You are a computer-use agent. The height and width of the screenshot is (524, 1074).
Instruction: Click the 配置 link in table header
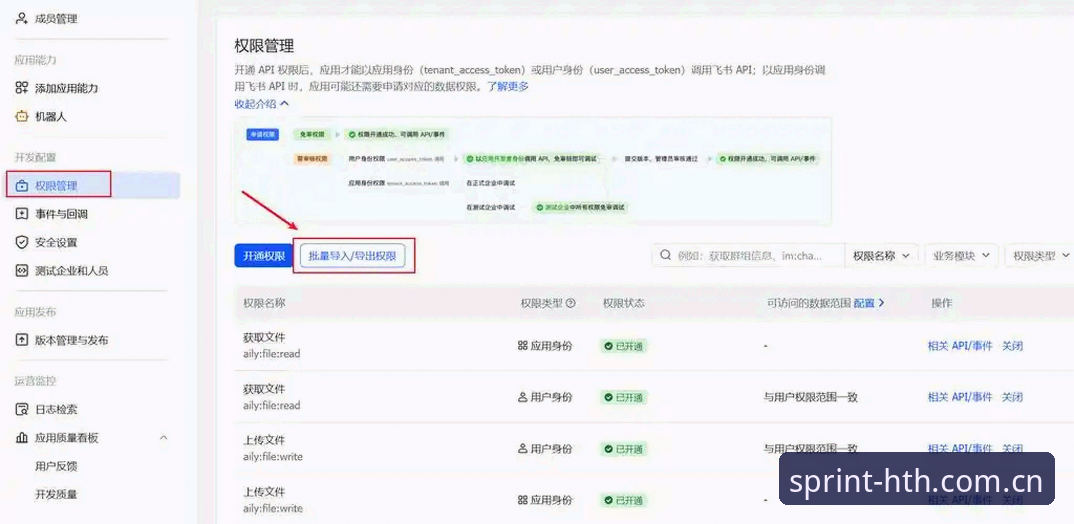tap(869, 303)
